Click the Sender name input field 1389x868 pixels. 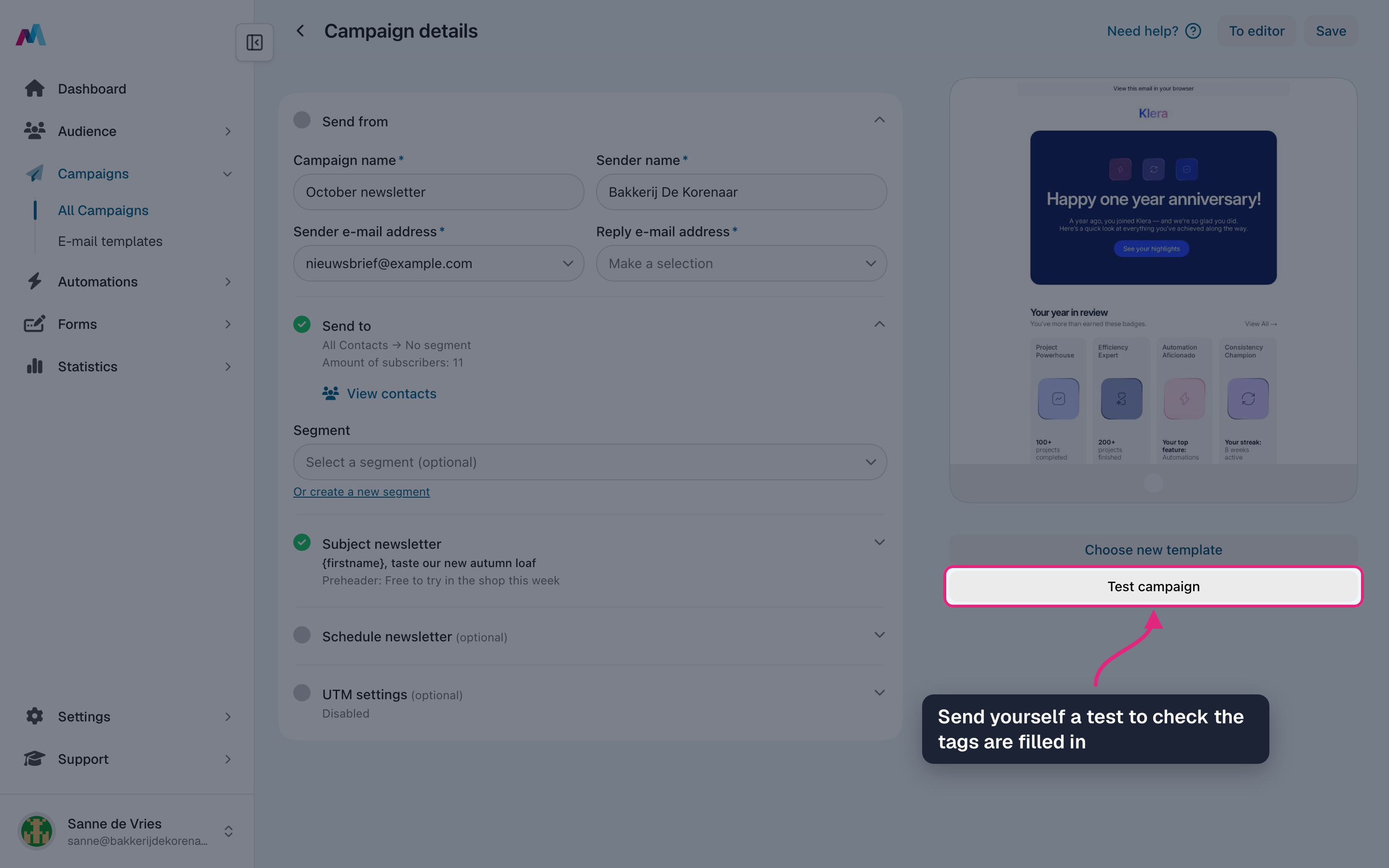pyautogui.click(x=741, y=192)
